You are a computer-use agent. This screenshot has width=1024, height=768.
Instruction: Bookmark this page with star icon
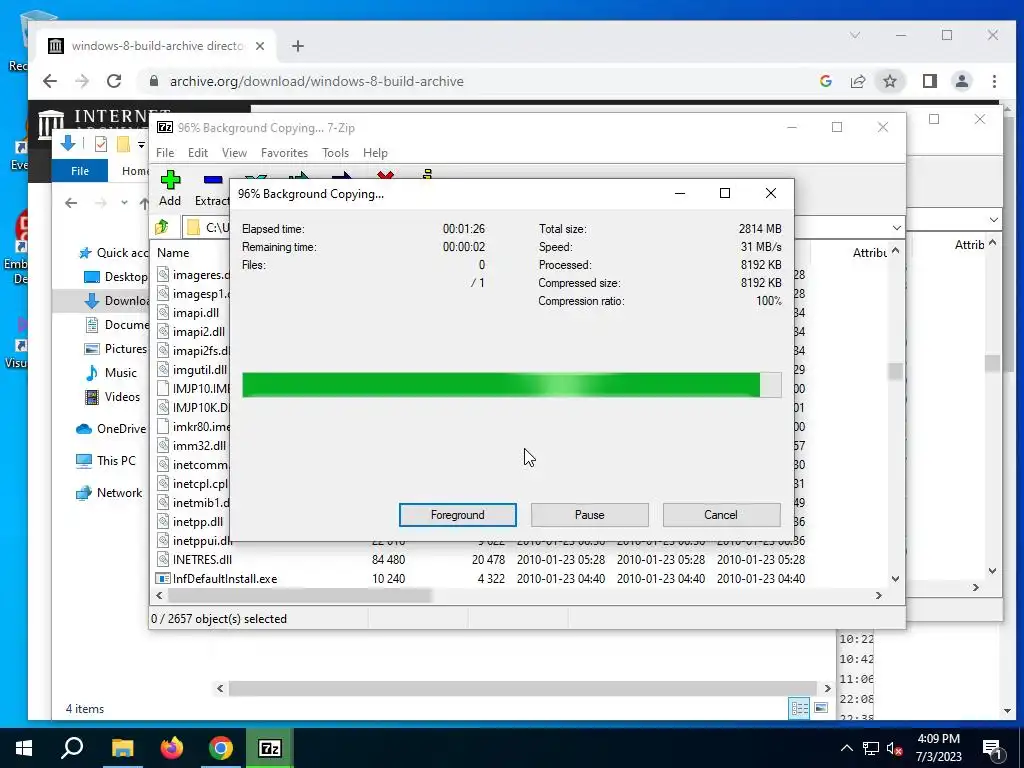click(889, 81)
